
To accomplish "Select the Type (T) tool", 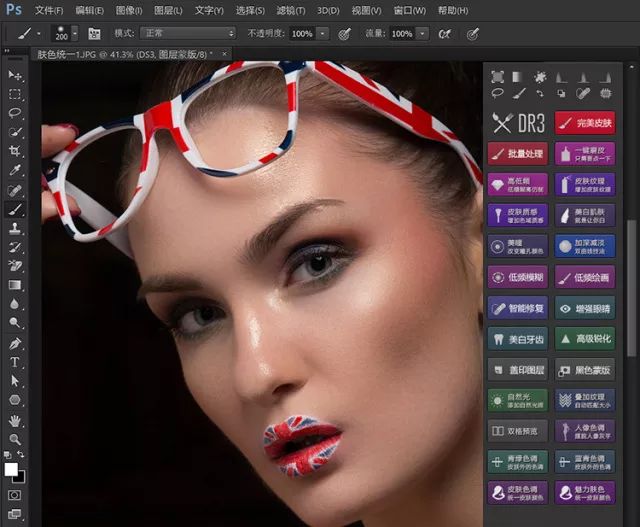I will click(x=15, y=361).
